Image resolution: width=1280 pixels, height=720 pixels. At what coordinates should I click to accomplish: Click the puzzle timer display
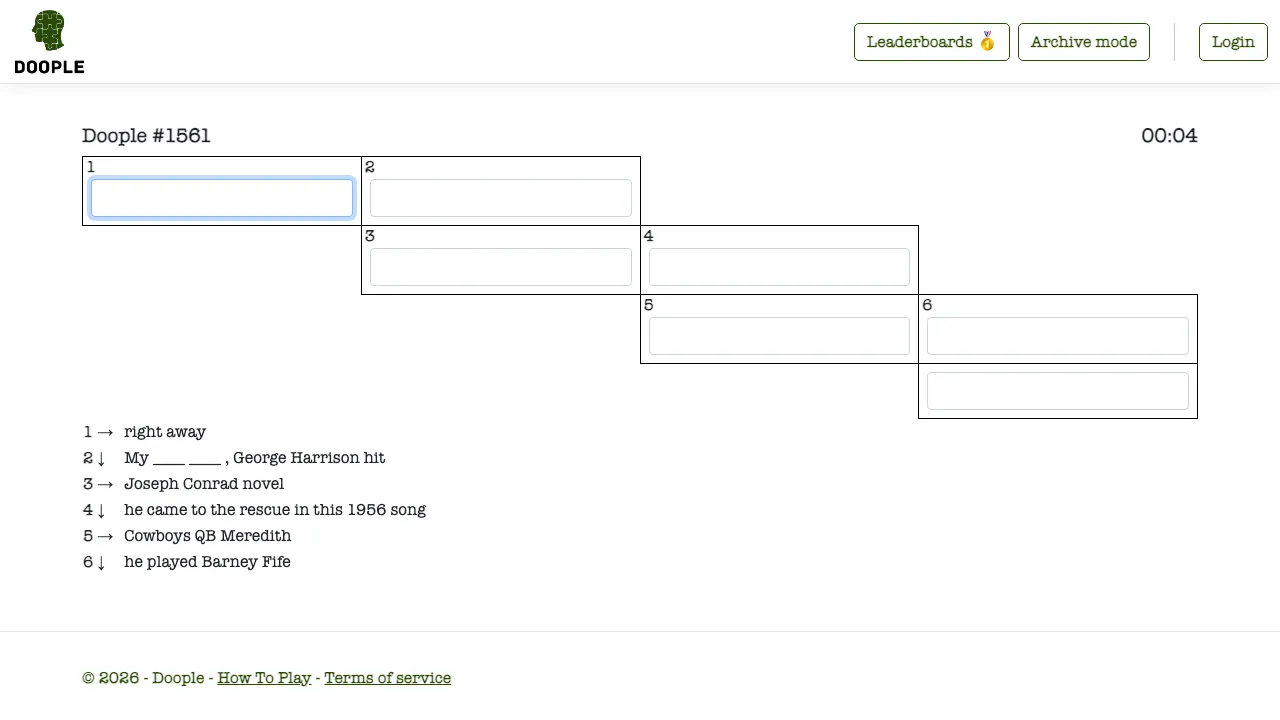[x=1169, y=136]
